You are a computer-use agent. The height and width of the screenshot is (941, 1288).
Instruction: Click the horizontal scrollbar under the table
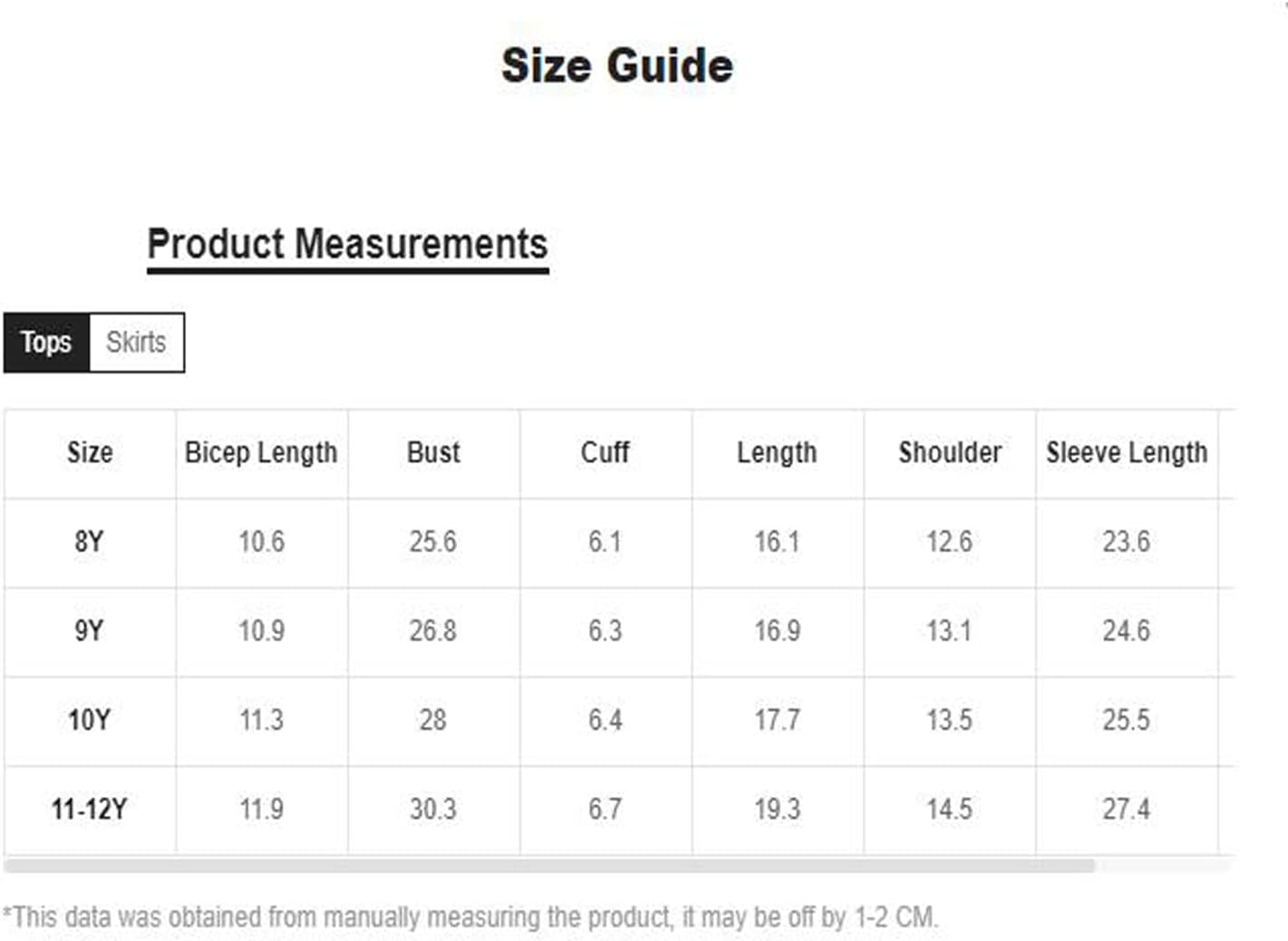click(549, 866)
